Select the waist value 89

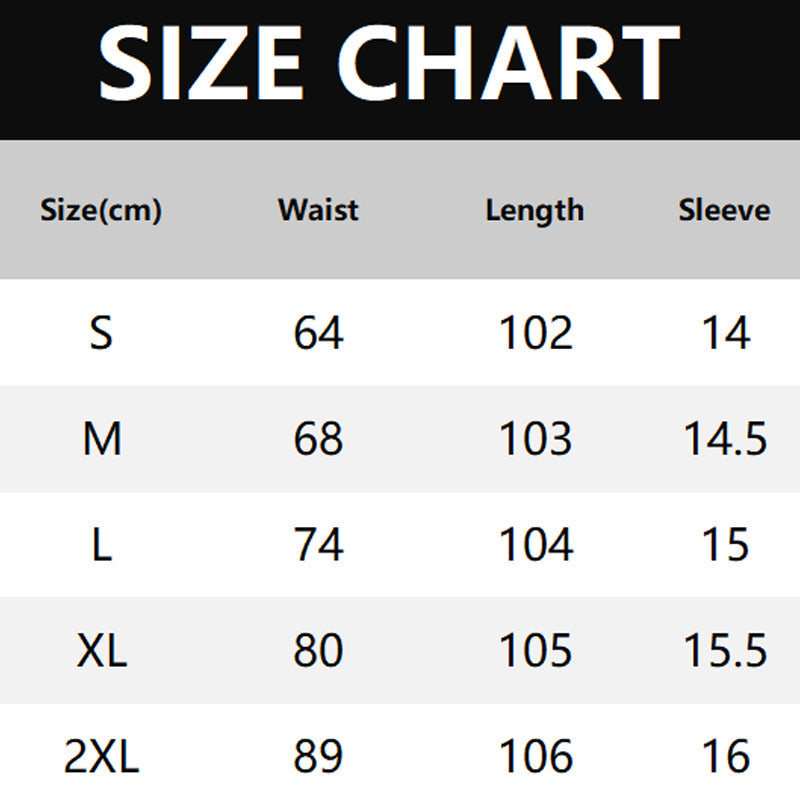[318, 757]
